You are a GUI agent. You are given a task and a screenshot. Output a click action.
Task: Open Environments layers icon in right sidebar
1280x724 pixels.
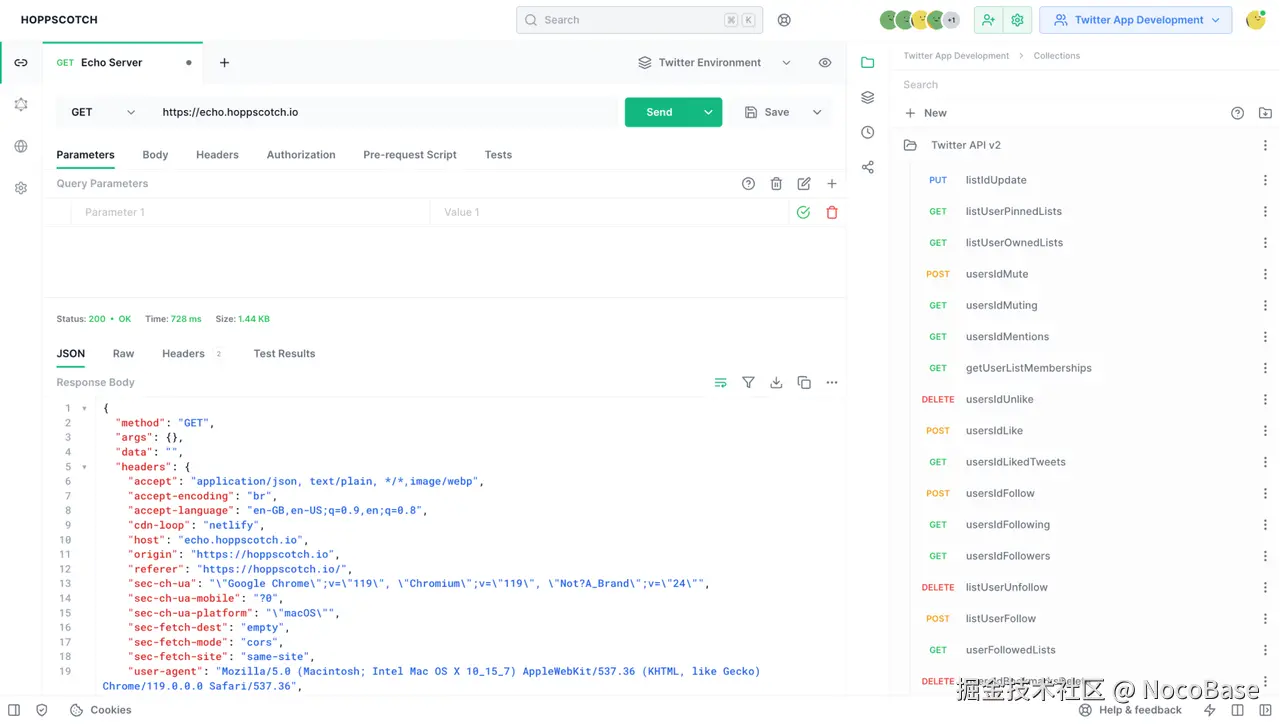coord(867,97)
